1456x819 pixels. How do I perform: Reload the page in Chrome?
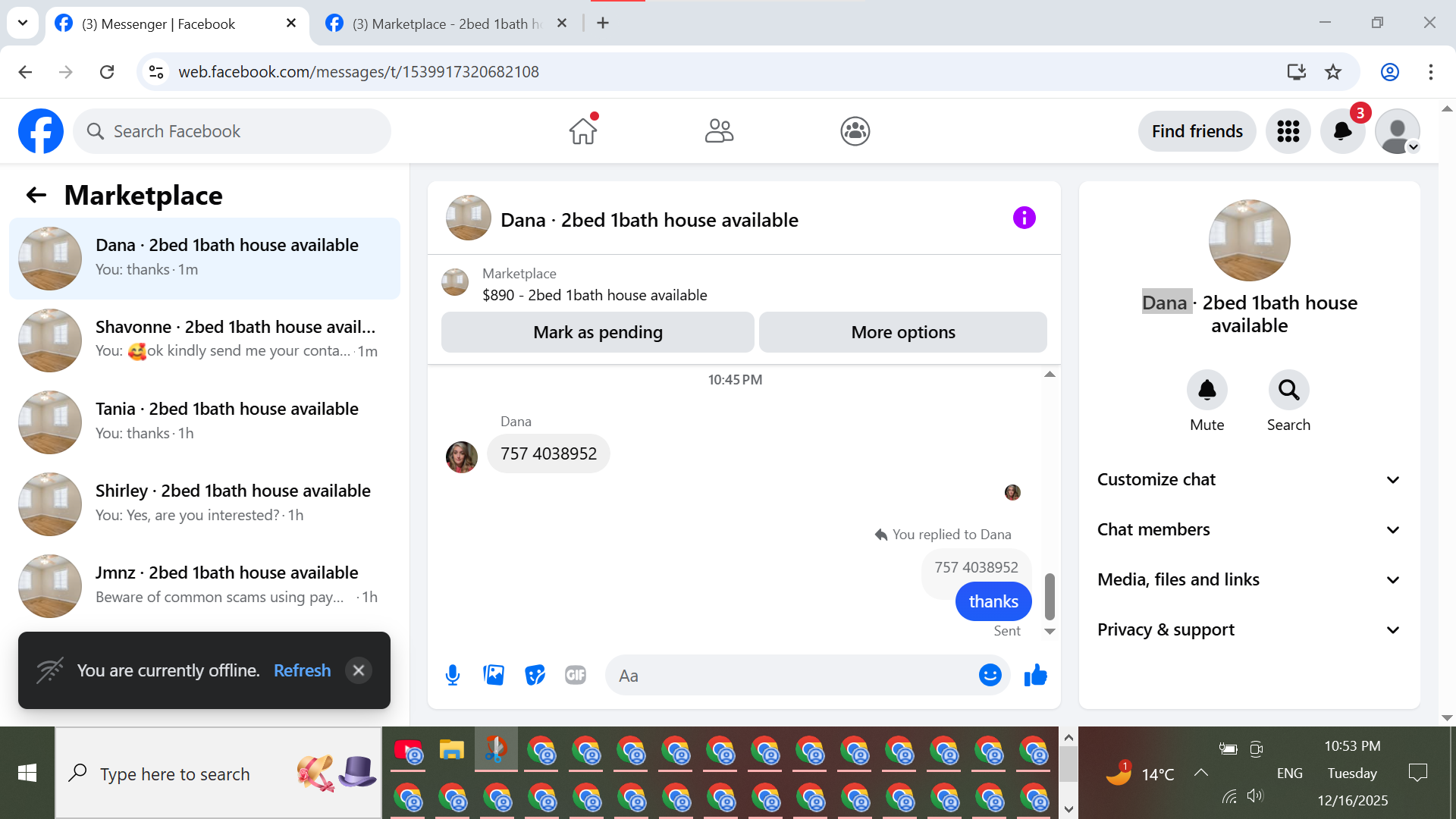(107, 72)
